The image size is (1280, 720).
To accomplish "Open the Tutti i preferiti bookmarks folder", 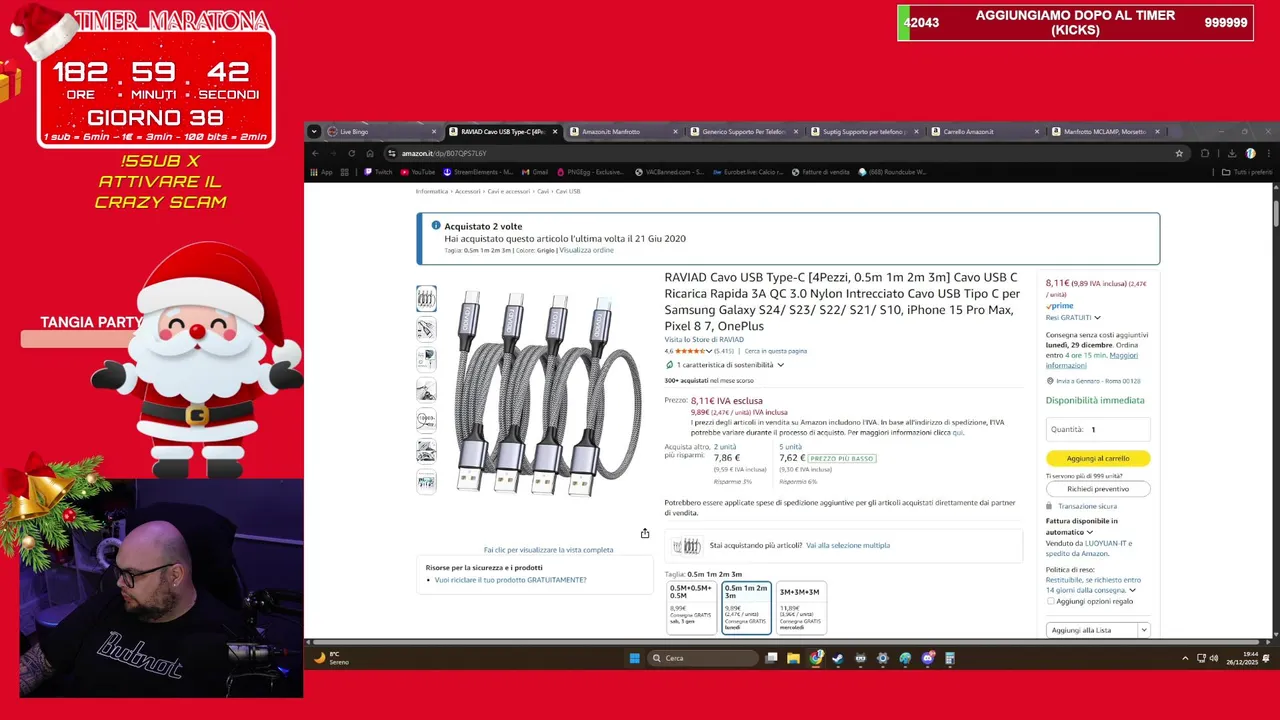I will click(x=1247, y=172).
